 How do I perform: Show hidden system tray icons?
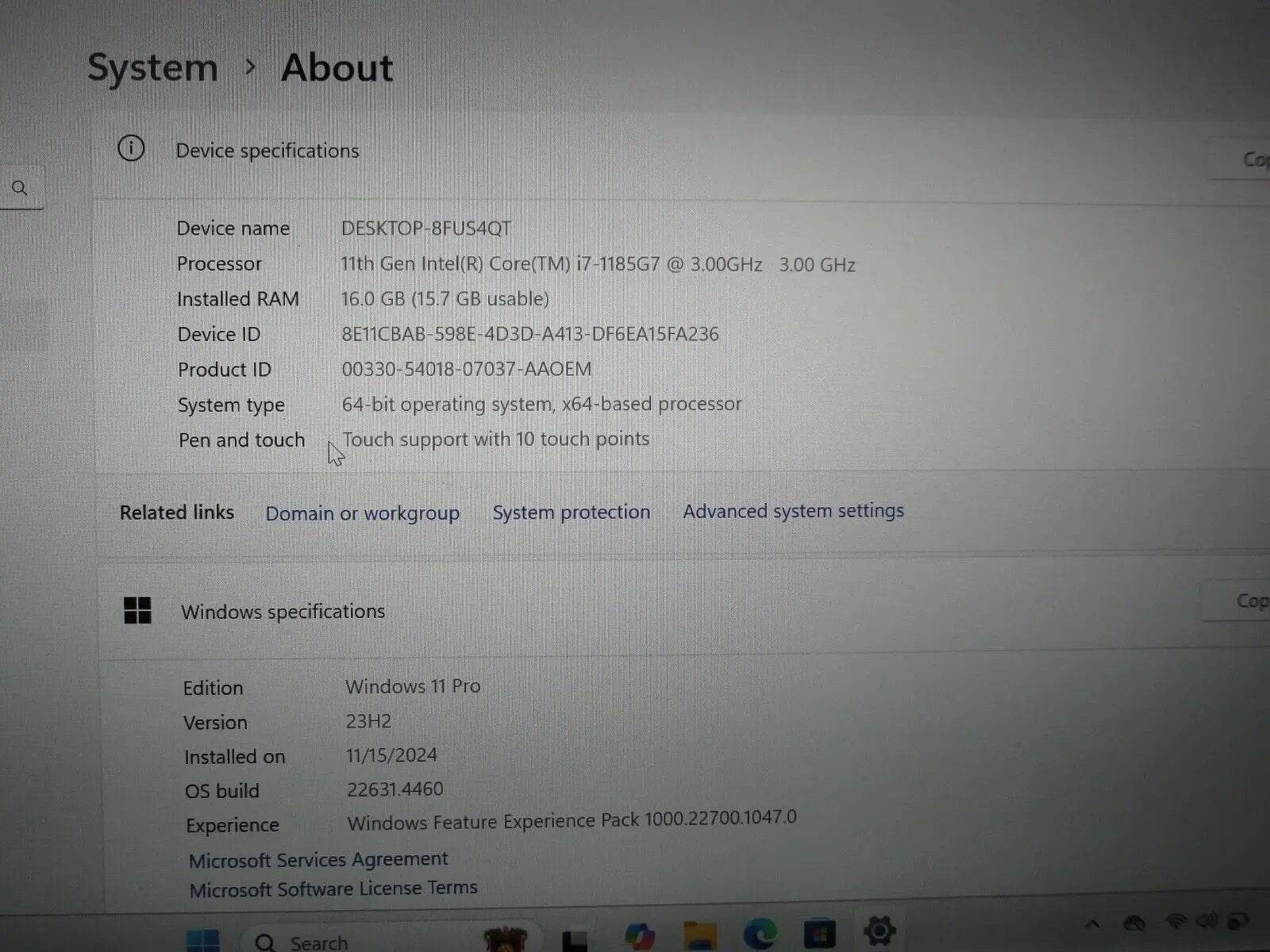click(x=1092, y=923)
